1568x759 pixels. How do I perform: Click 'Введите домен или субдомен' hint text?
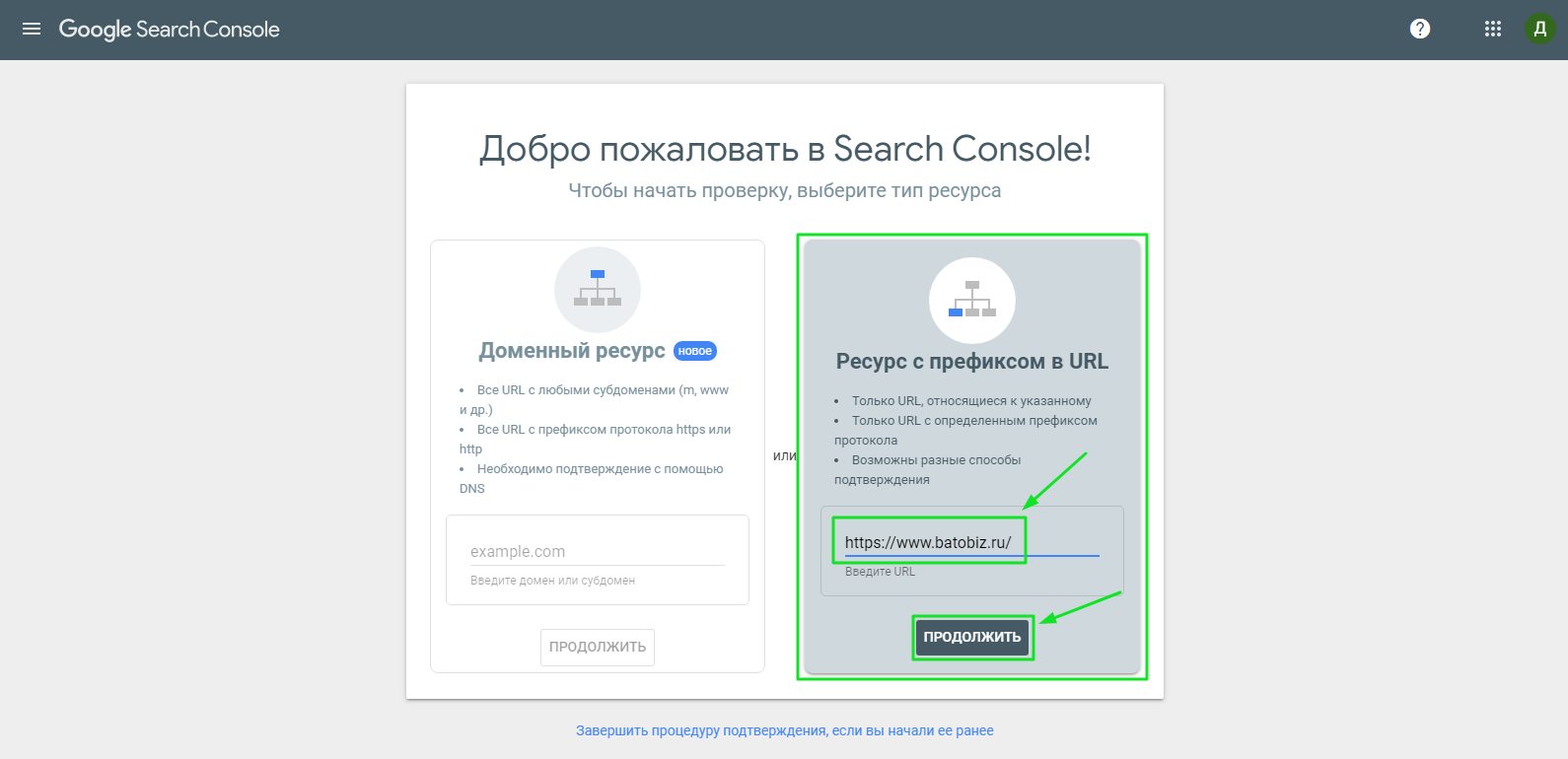coord(552,581)
